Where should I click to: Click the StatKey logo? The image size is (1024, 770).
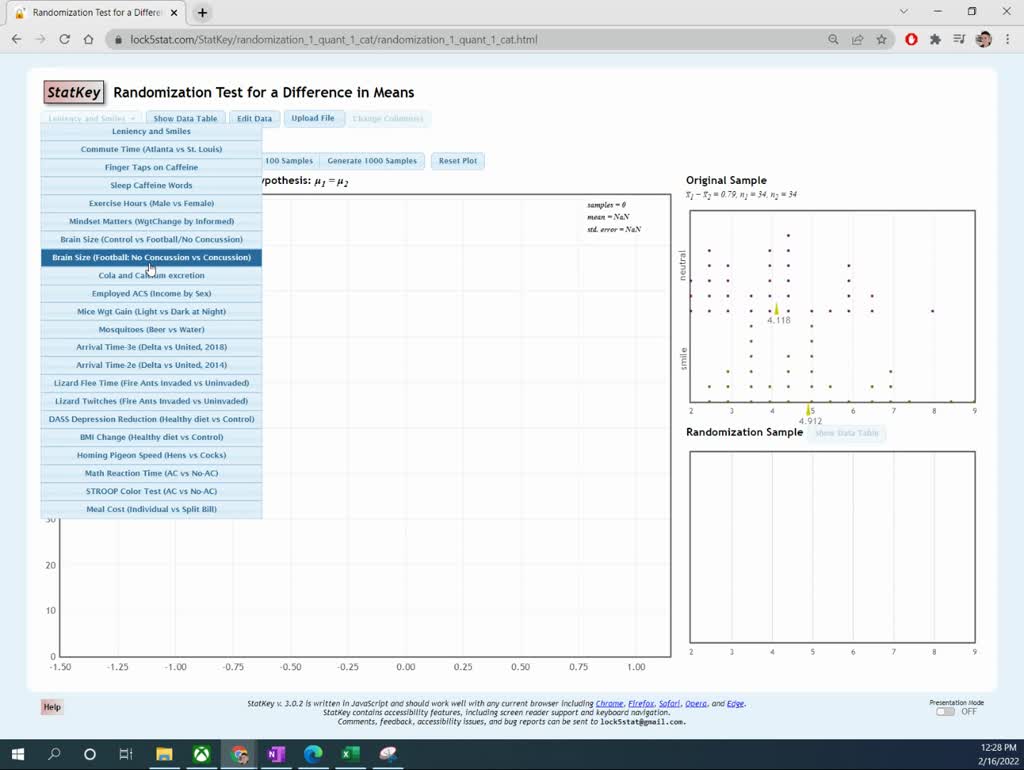click(x=73, y=92)
